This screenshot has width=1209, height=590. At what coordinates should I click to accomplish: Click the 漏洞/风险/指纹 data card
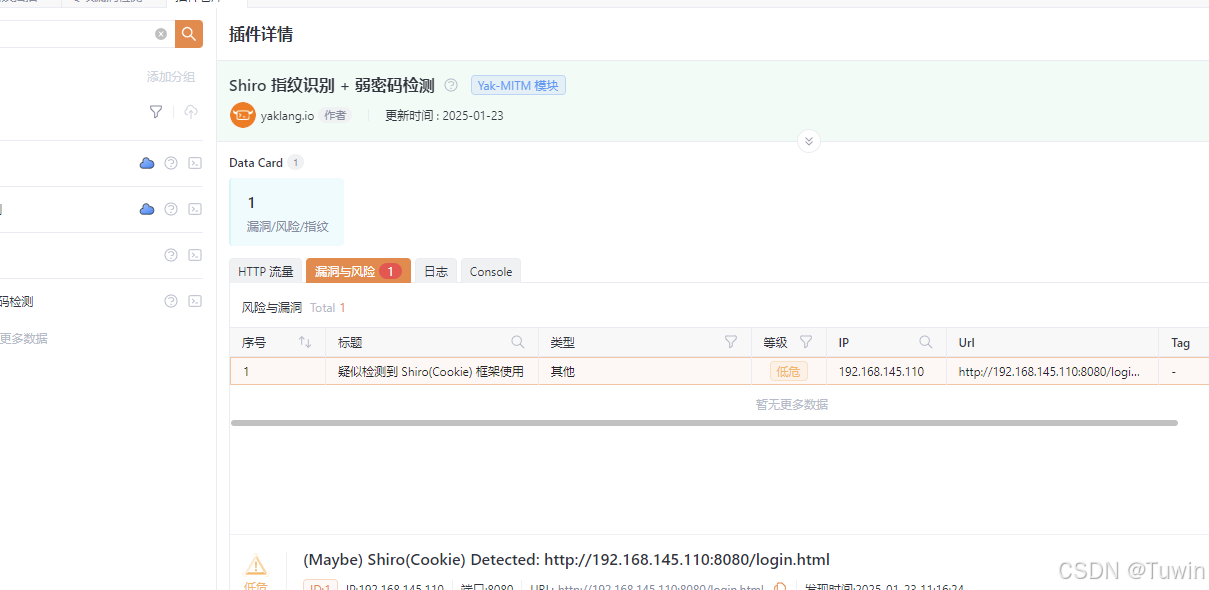point(287,212)
